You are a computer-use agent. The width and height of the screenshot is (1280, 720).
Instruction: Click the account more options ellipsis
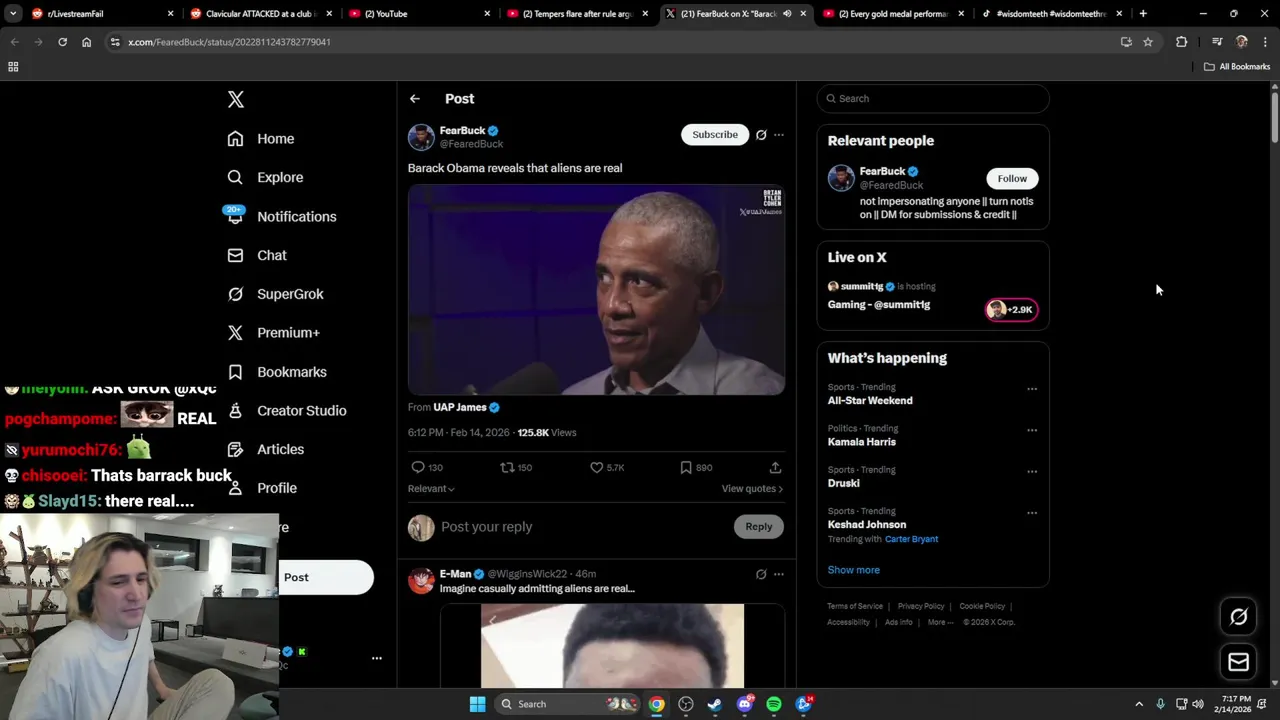click(377, 658)
